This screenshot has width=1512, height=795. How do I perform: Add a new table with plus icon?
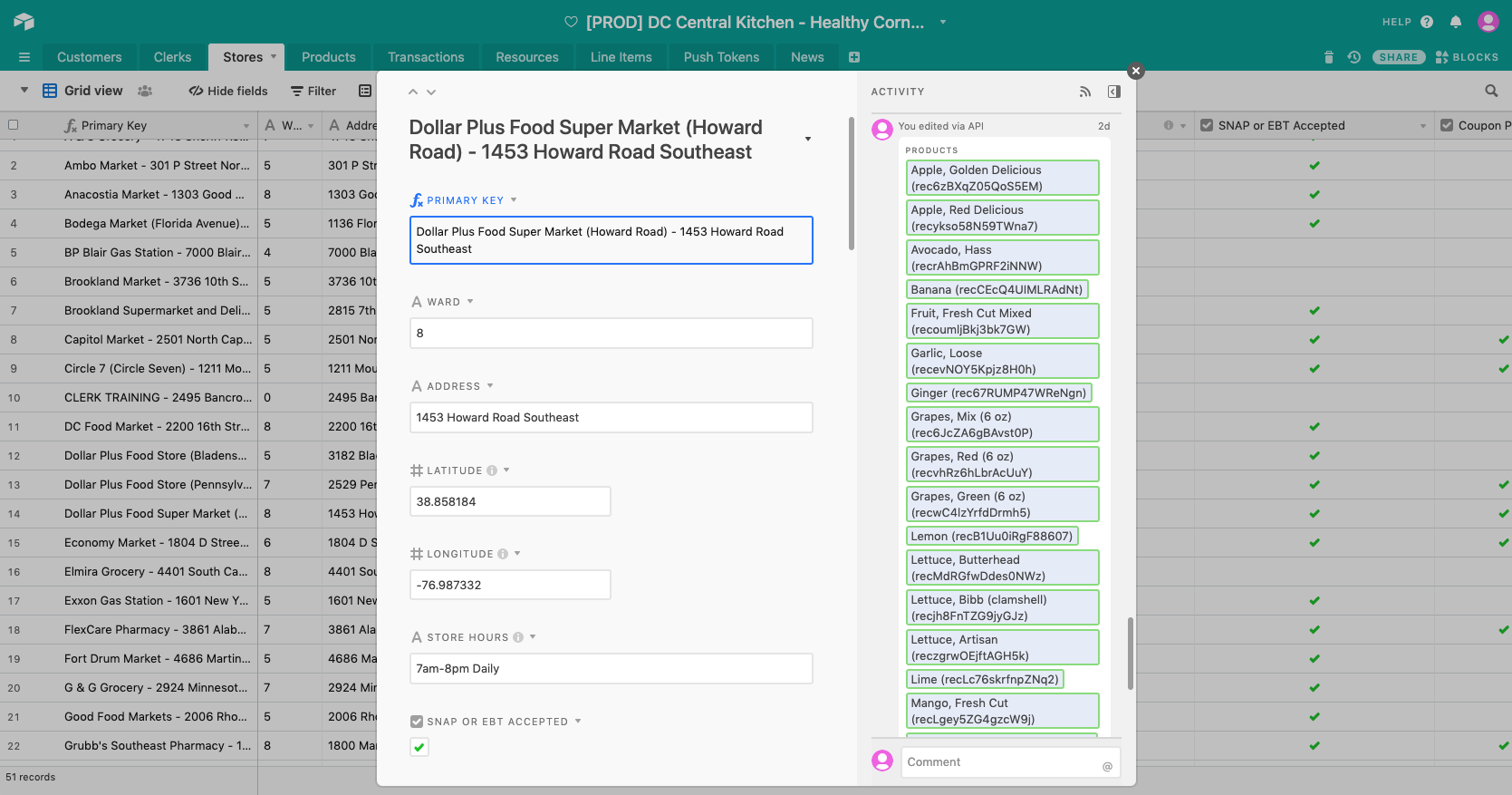tap(853, 57)
